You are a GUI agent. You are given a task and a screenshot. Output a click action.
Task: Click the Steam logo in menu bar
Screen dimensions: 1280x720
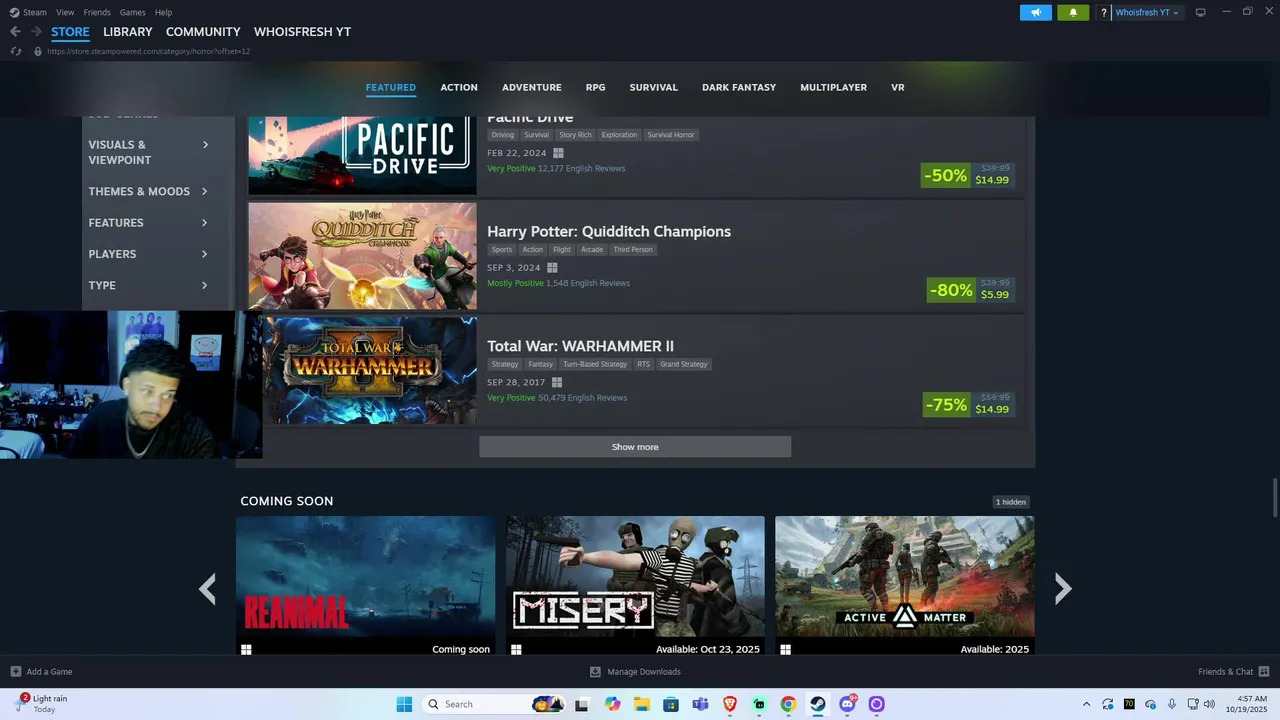14,12
